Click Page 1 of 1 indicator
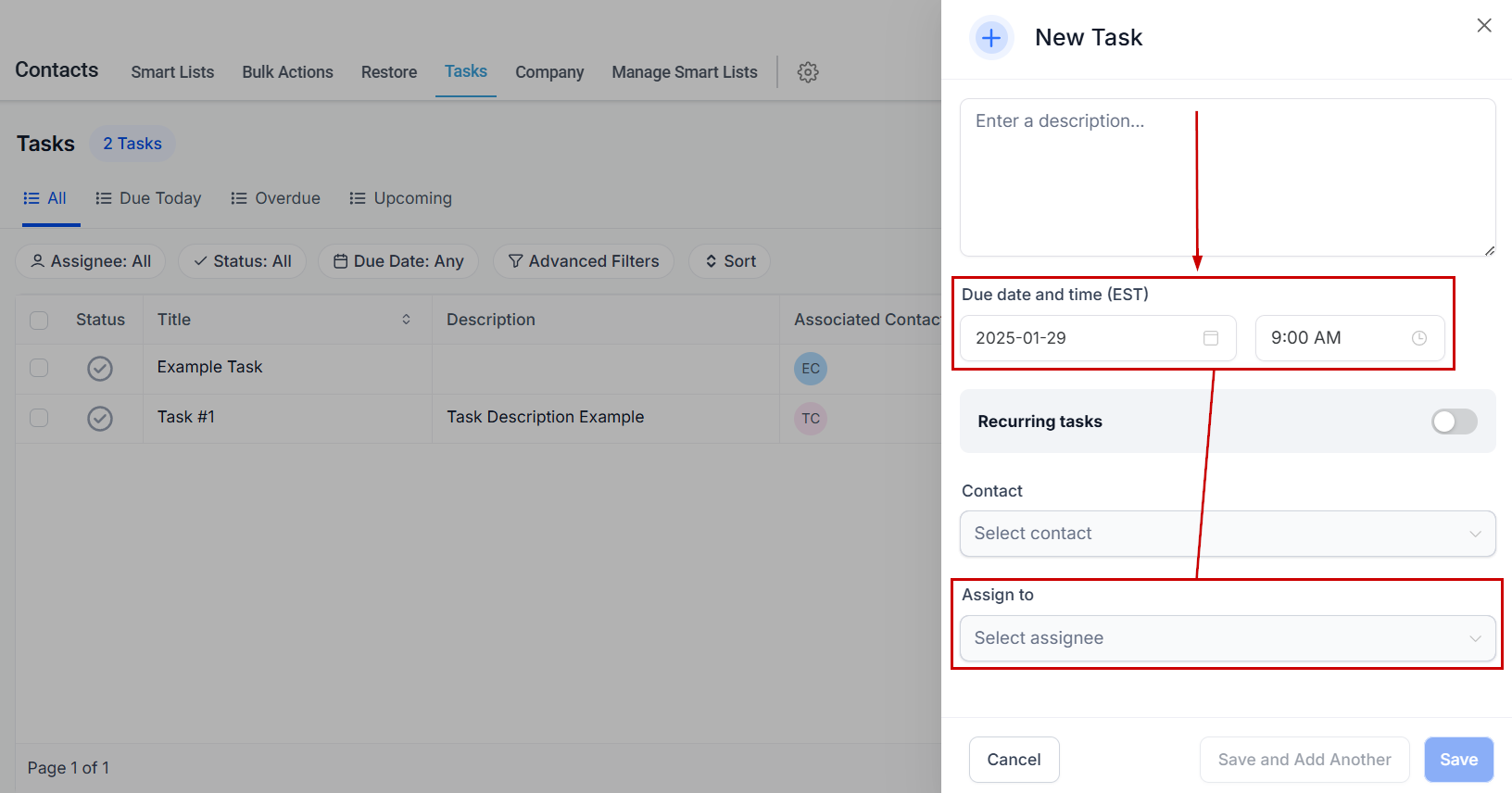Screen dimensions: 1512x793 point(69,768)
